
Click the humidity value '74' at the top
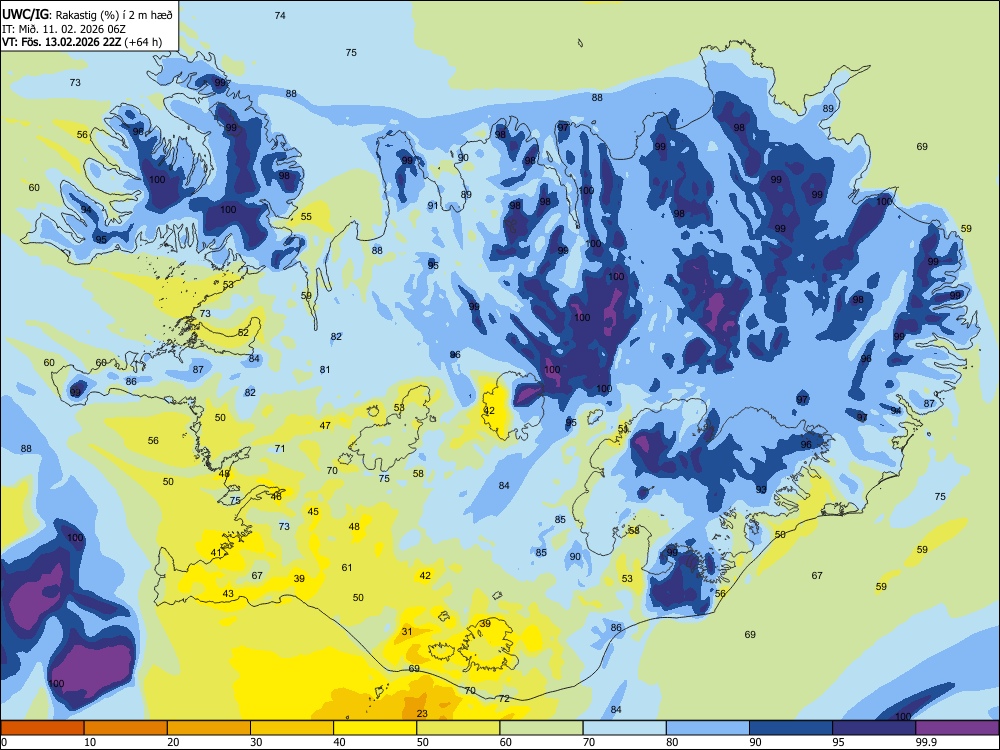point(280,15)
